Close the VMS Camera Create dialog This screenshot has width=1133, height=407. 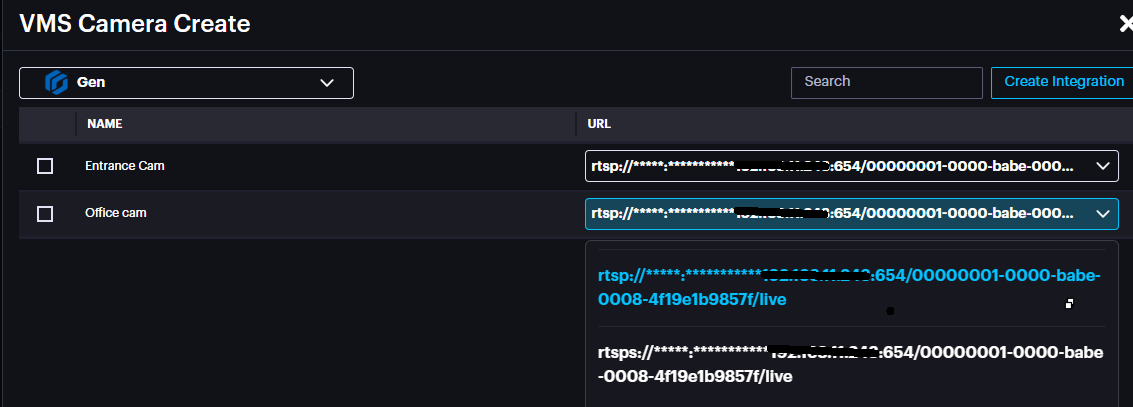point(1125,24)
